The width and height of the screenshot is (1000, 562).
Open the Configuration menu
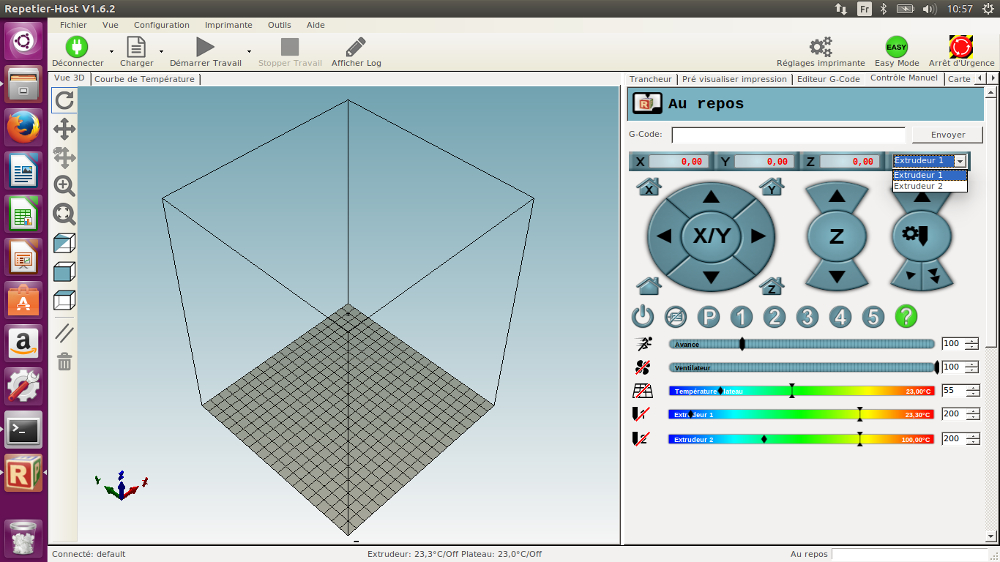tap(161, 25)
